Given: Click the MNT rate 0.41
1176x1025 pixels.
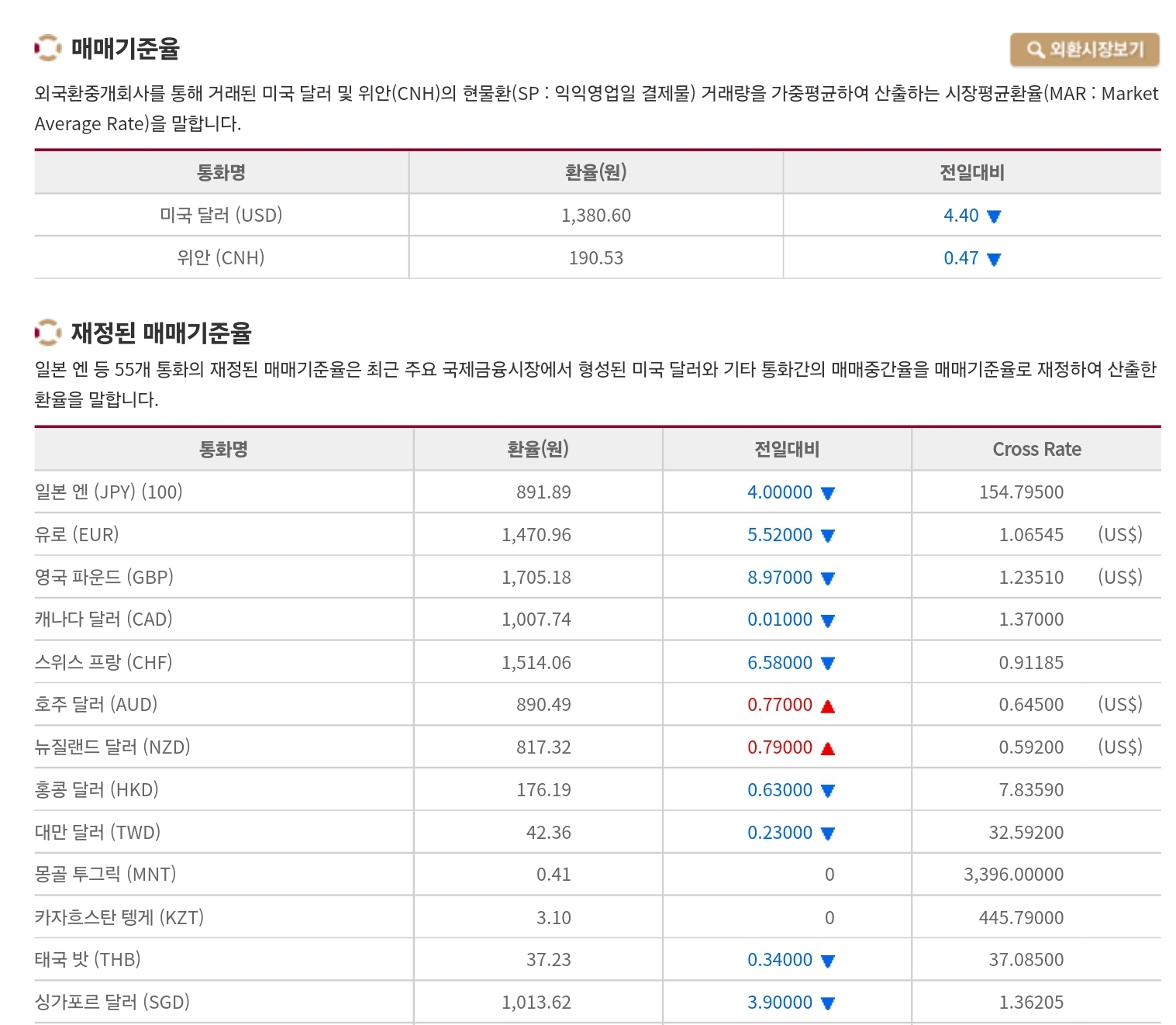Looking at the screenshot, I should 554,875.
